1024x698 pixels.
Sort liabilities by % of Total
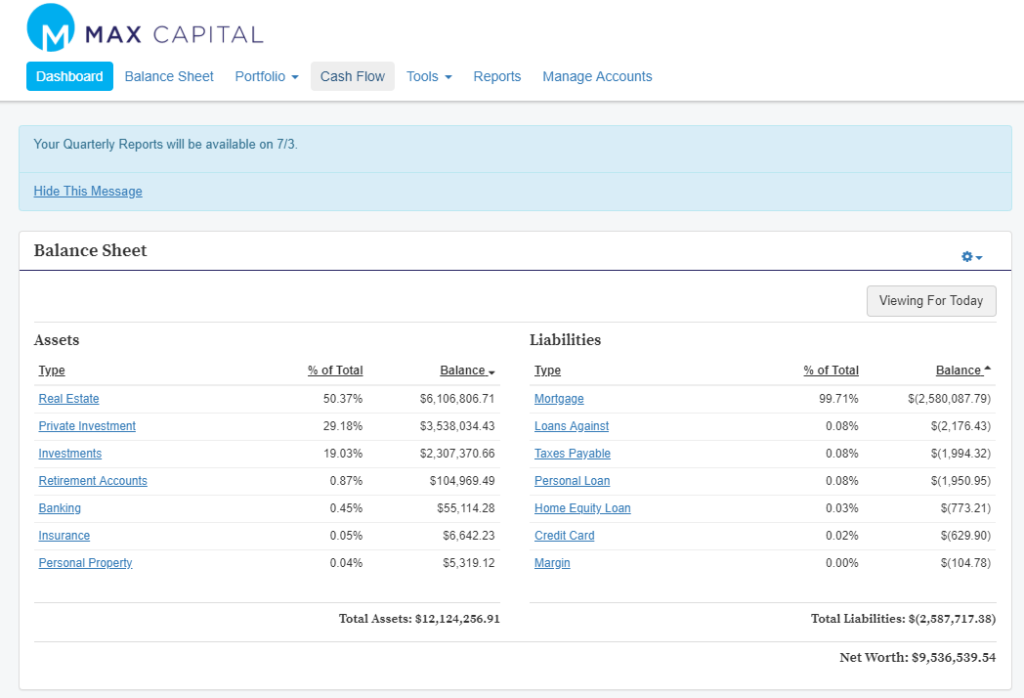830,370
